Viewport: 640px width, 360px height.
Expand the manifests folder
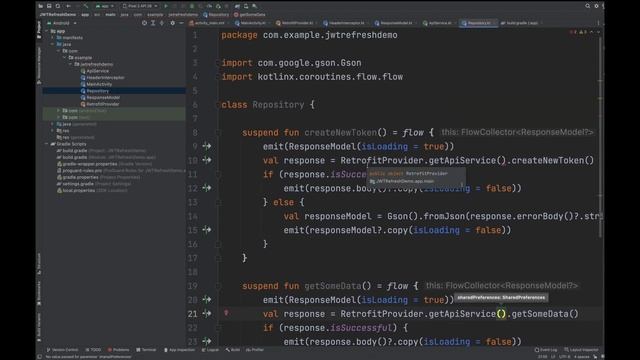coord(53,38)
